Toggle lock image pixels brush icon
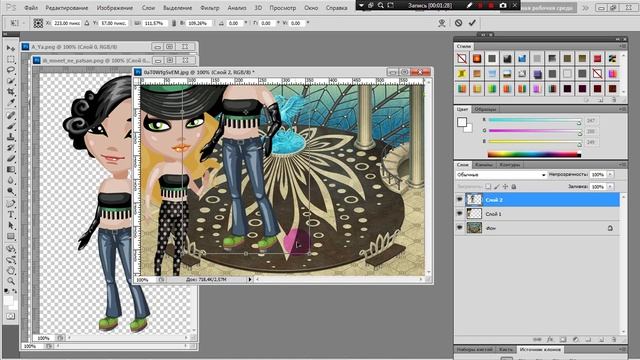The height and width of the screenshot is (360, 640). [497, 187]
